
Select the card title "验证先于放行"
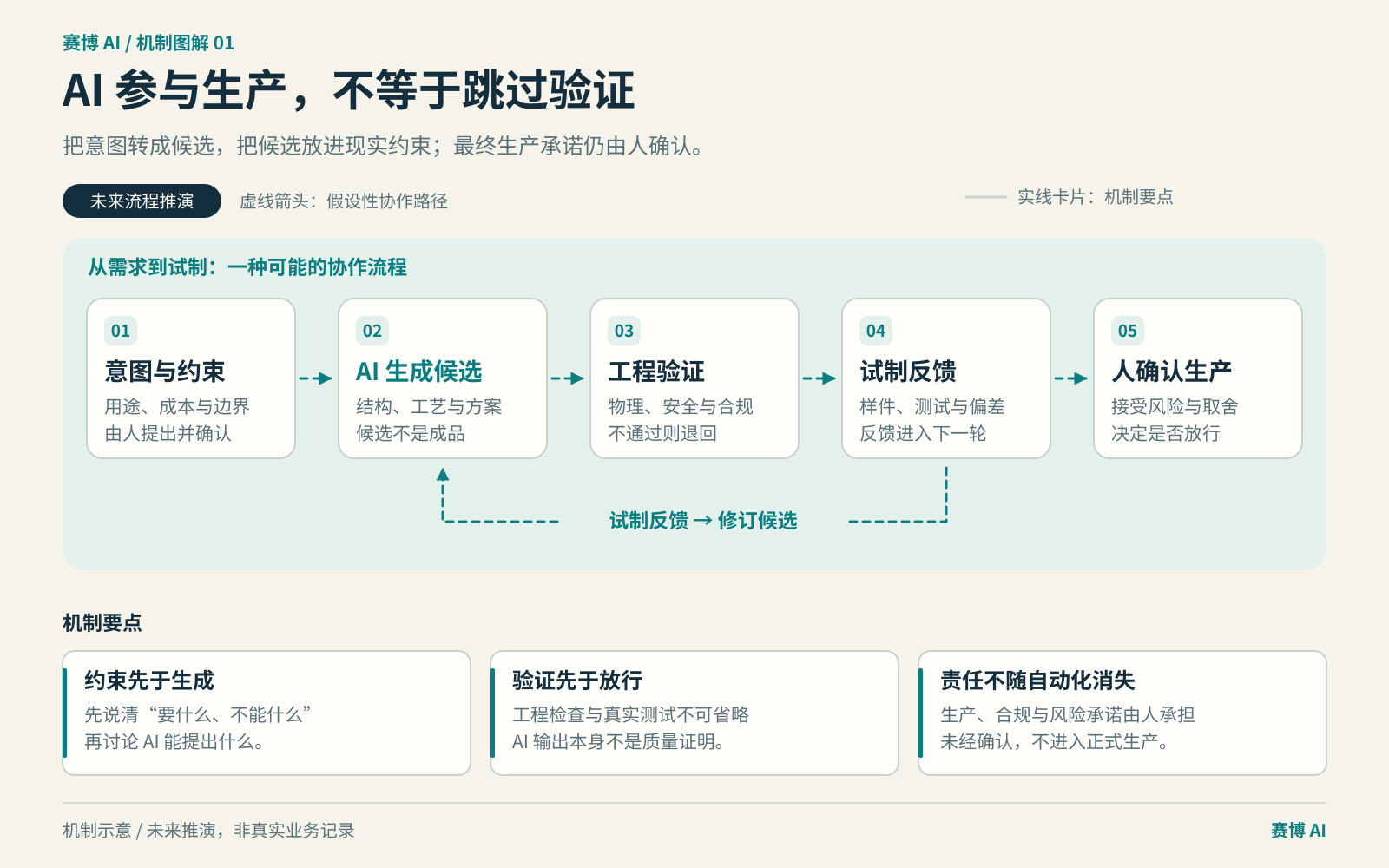click(x=577, y=681)
